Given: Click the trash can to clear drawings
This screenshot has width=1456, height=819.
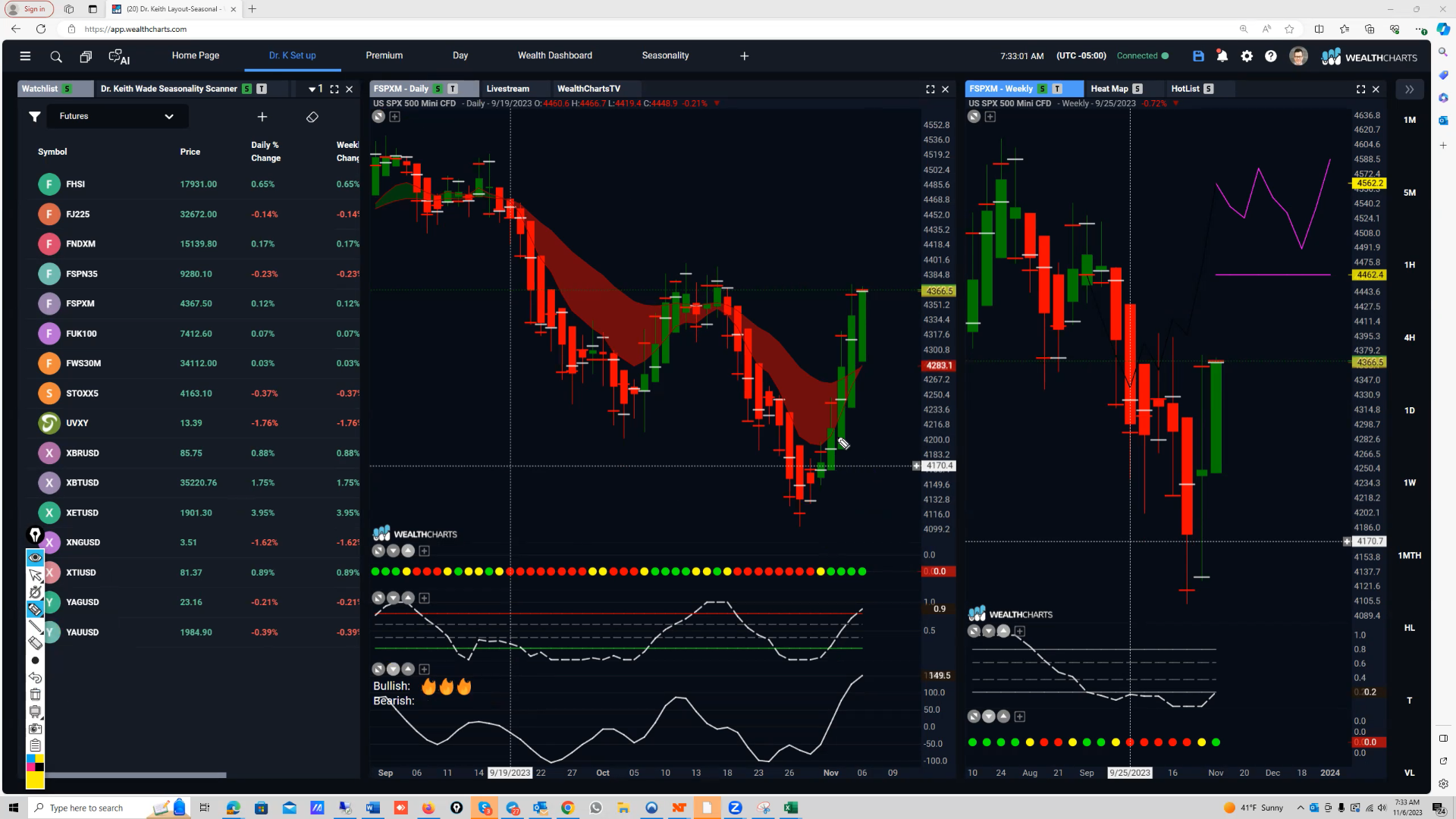Looking at the screenshot, I should coord(35,694).
